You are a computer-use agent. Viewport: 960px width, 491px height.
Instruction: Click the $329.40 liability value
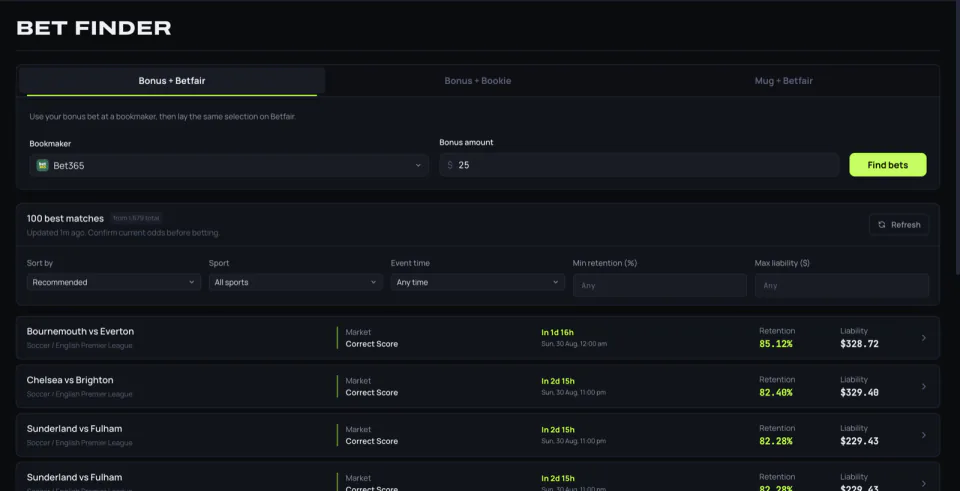859,392
